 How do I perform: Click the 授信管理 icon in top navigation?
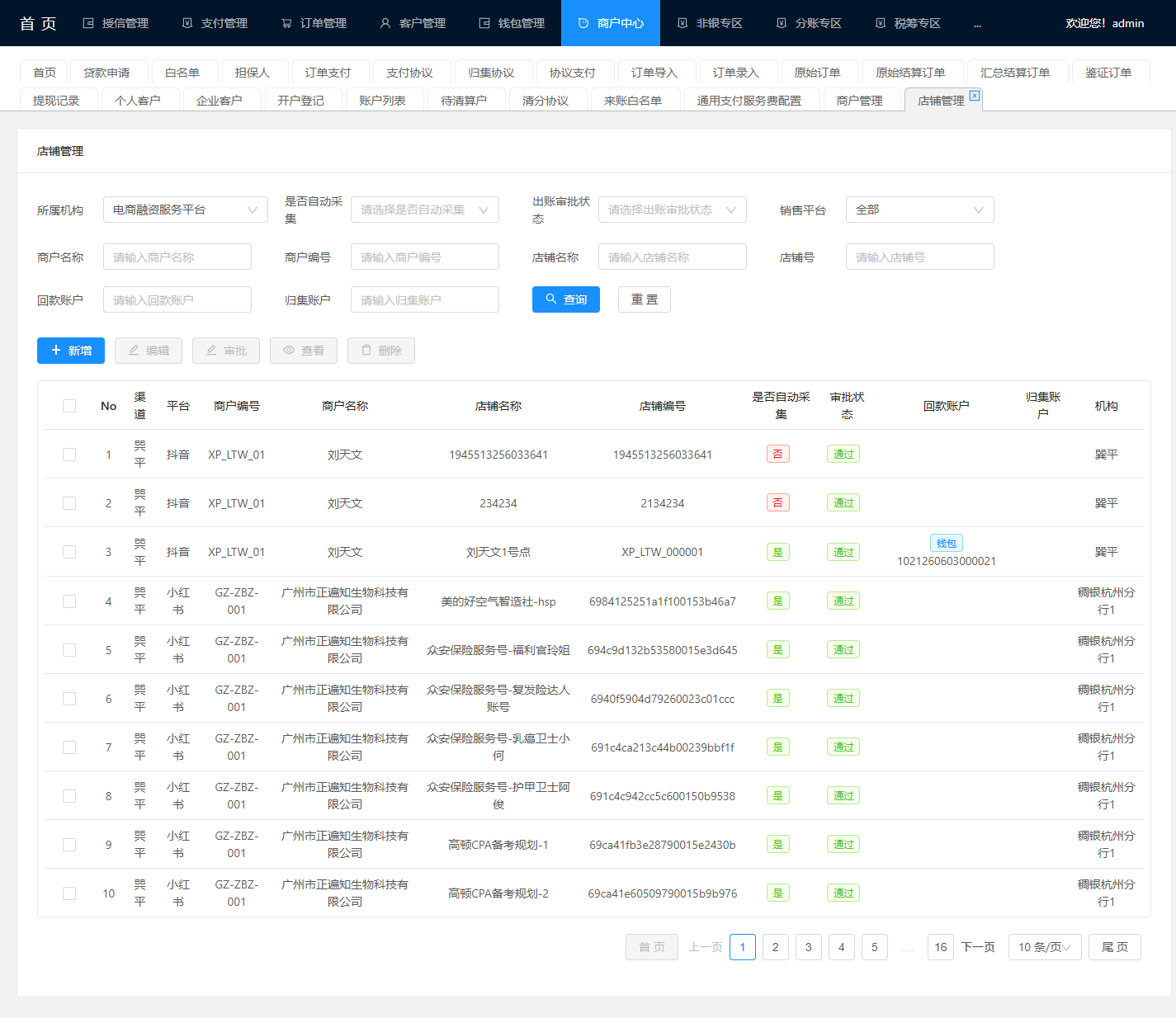[88, 23]
